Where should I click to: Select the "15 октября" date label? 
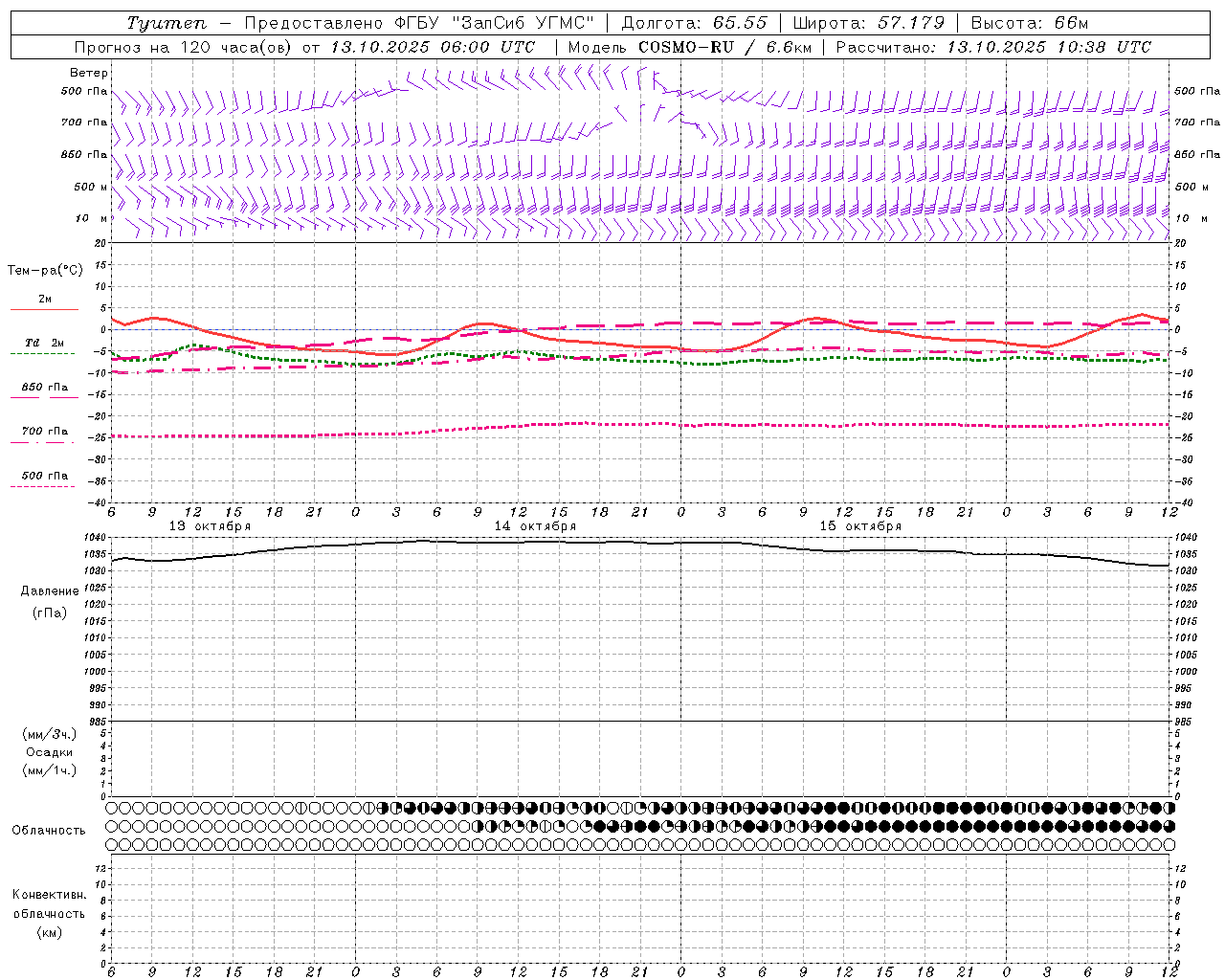click(x=860, y=526)
